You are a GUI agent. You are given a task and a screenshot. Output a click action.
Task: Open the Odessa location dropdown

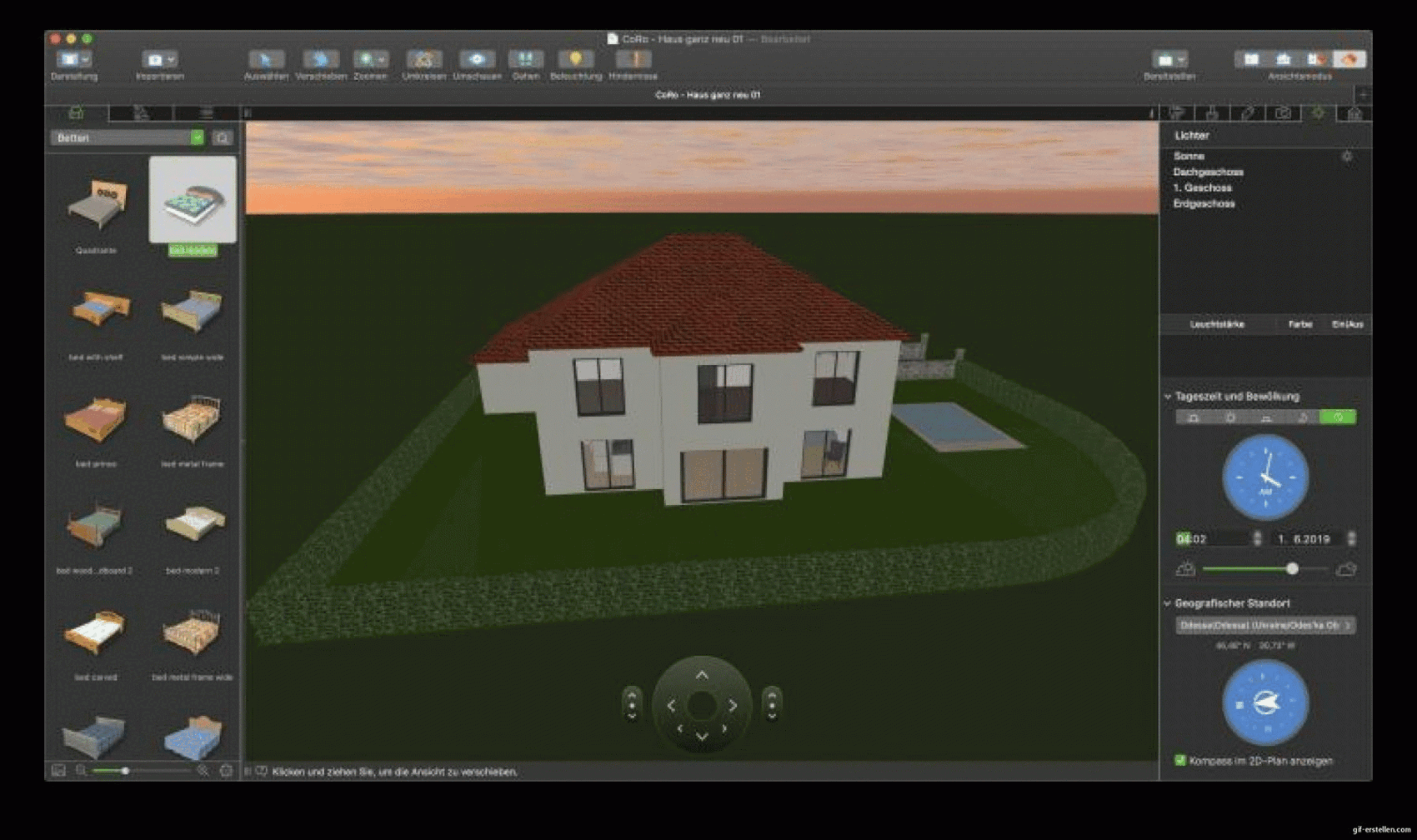tap(1264, 625)
